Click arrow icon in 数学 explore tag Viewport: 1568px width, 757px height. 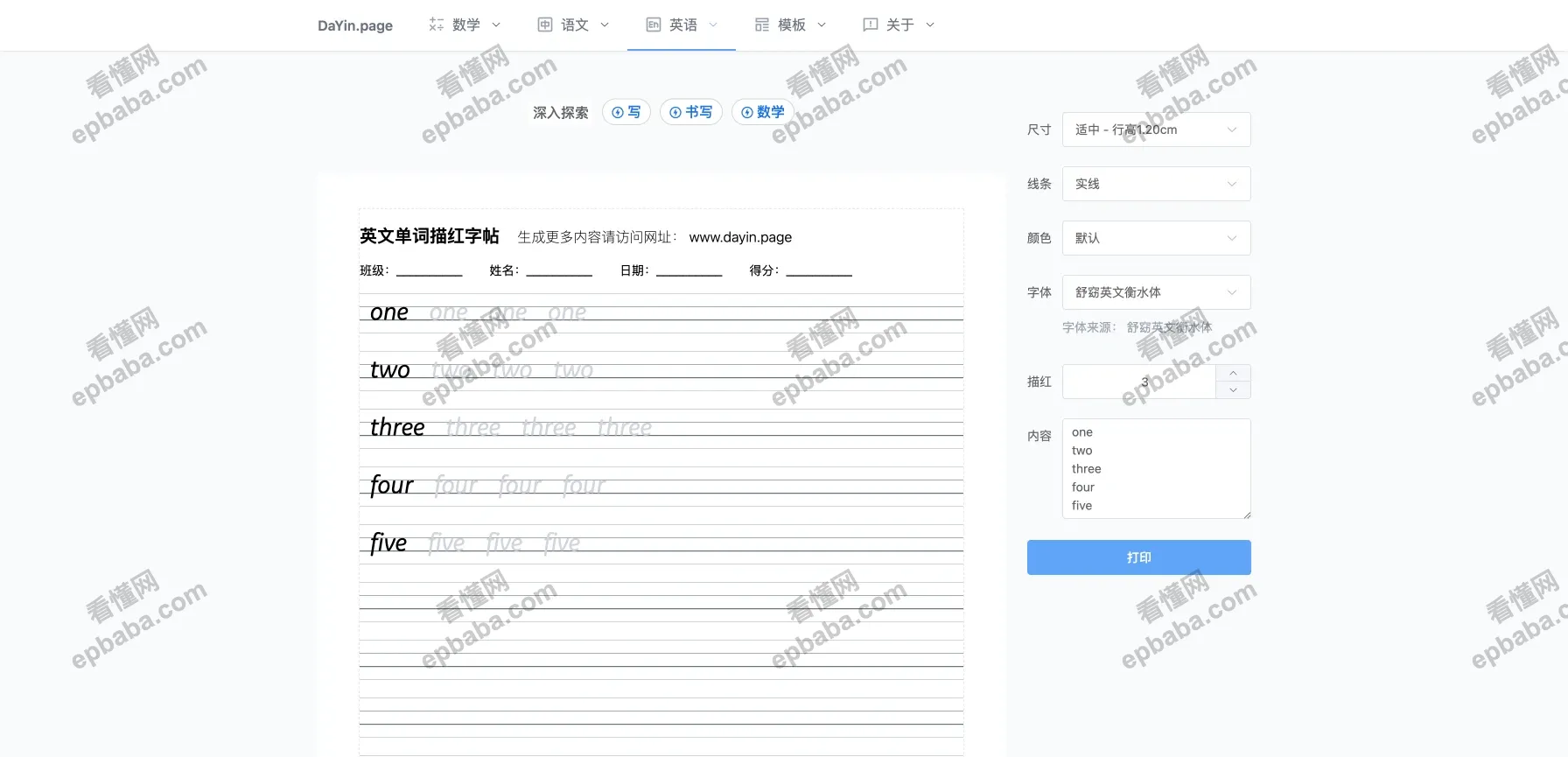[x=747, y=112]
